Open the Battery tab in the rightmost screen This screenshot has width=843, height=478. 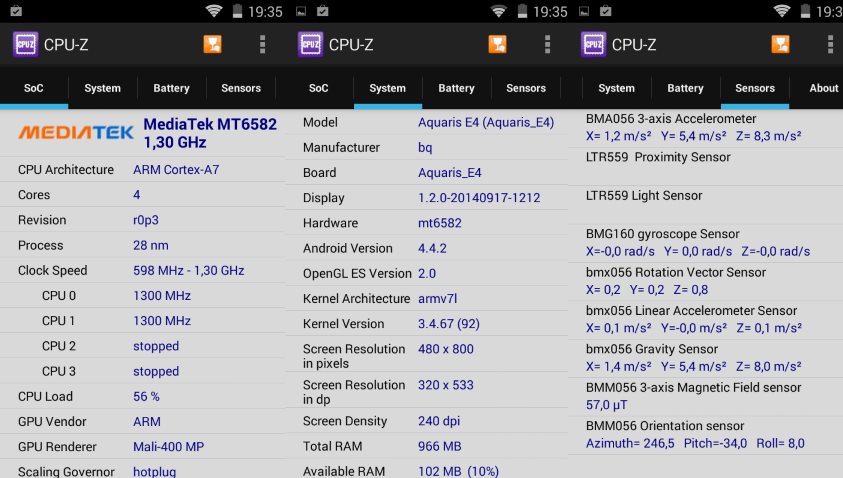coord(685,88)
